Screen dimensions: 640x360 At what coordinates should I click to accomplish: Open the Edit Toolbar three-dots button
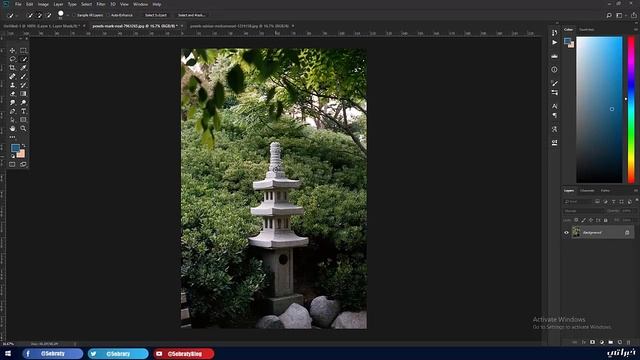coord(12,137)
